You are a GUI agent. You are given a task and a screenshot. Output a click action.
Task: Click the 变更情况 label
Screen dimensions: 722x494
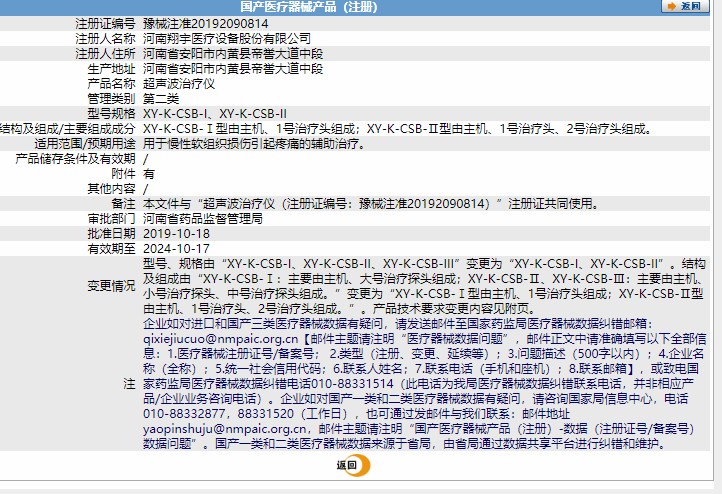point(111,286)
